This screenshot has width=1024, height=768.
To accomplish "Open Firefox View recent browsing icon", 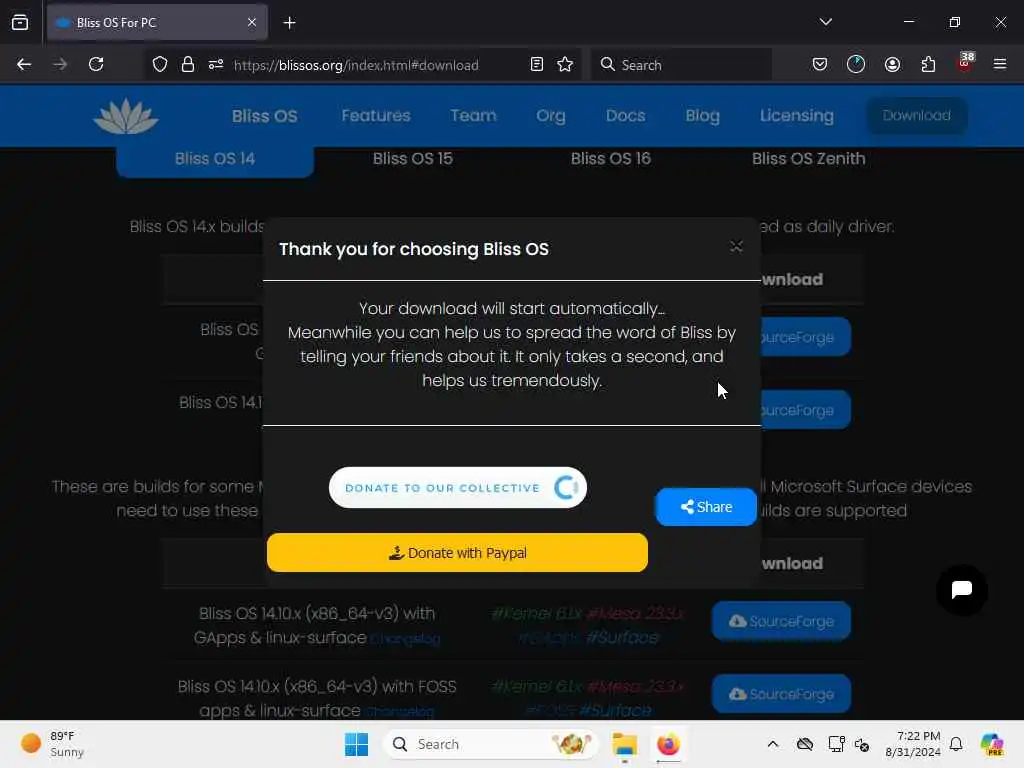I will pyautogui.click(x=20, y=23).
